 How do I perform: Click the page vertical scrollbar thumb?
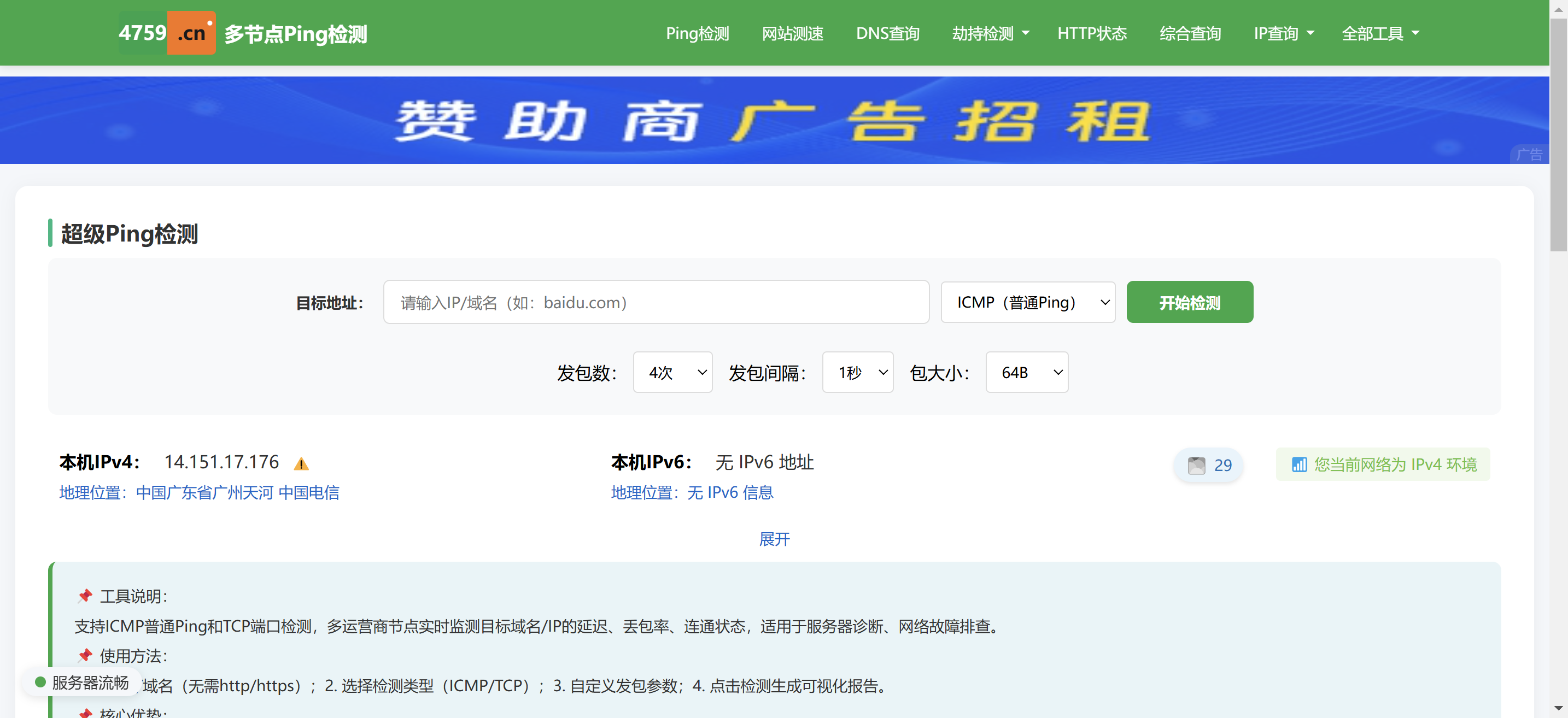coord(1558,134)
